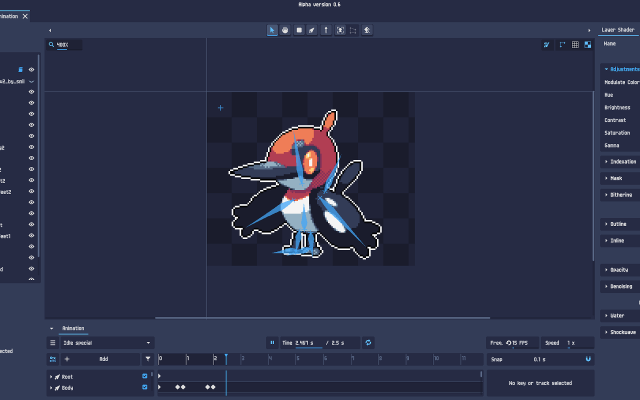Collapse left panel with toolbar left arrow

(x=50, y=30)
